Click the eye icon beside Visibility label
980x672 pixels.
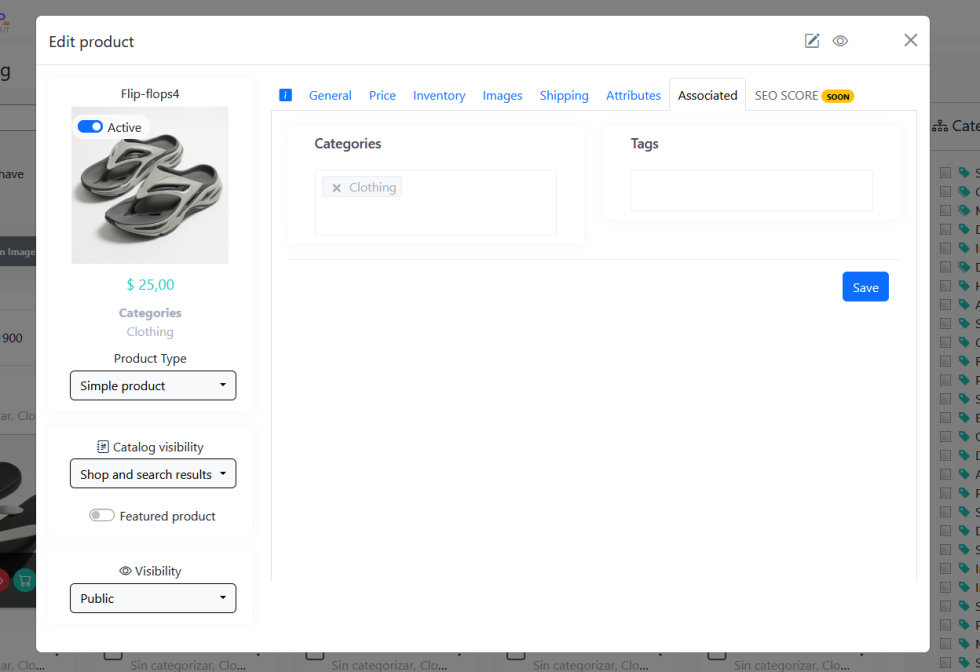click(x=125, y=571)
